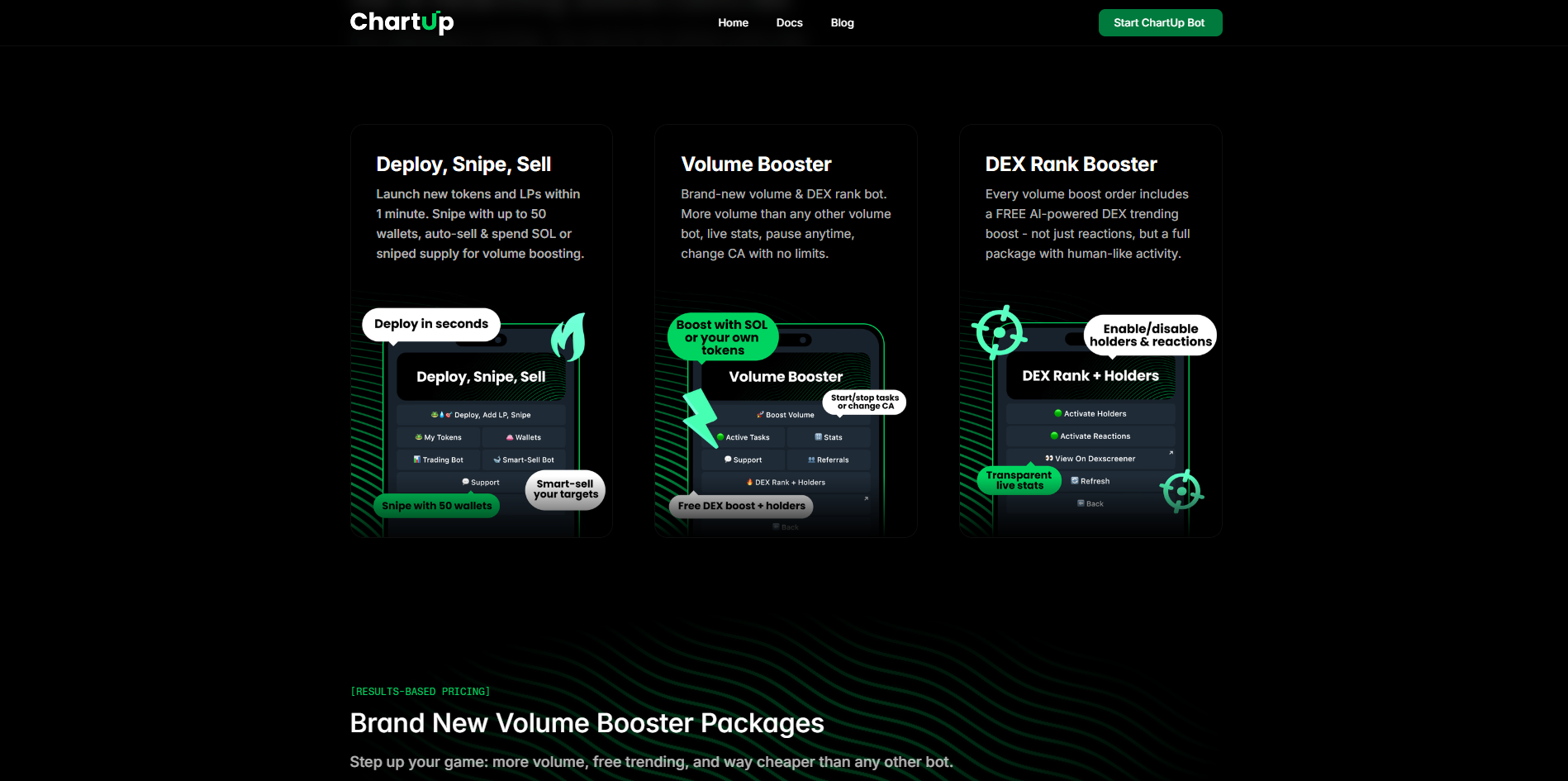Image resolution: width=1568 pixels, height=781 pixels.
Task: Open Stats in the Volume Booster menu
Action: click(827, 436)
